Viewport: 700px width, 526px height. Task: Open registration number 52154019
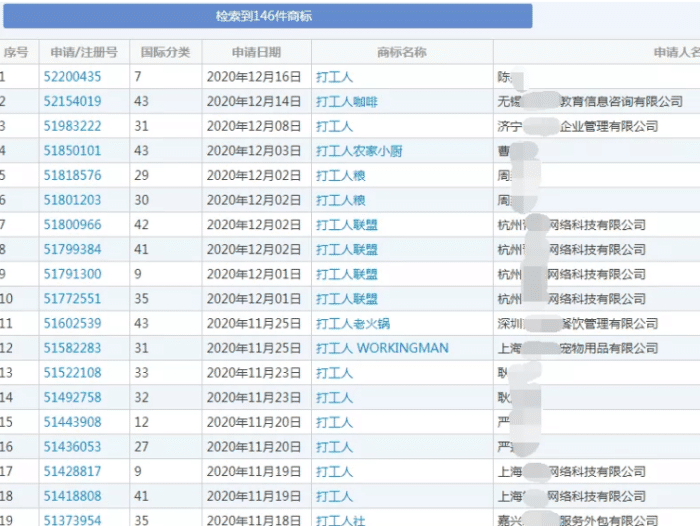(x=72, y=101)
